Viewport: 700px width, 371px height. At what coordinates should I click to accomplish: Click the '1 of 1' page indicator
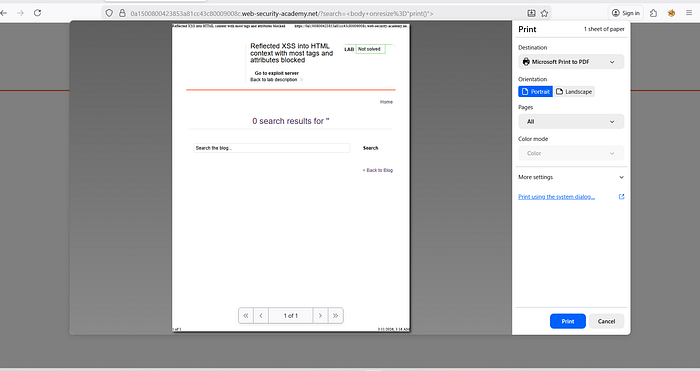pos(291,315)
